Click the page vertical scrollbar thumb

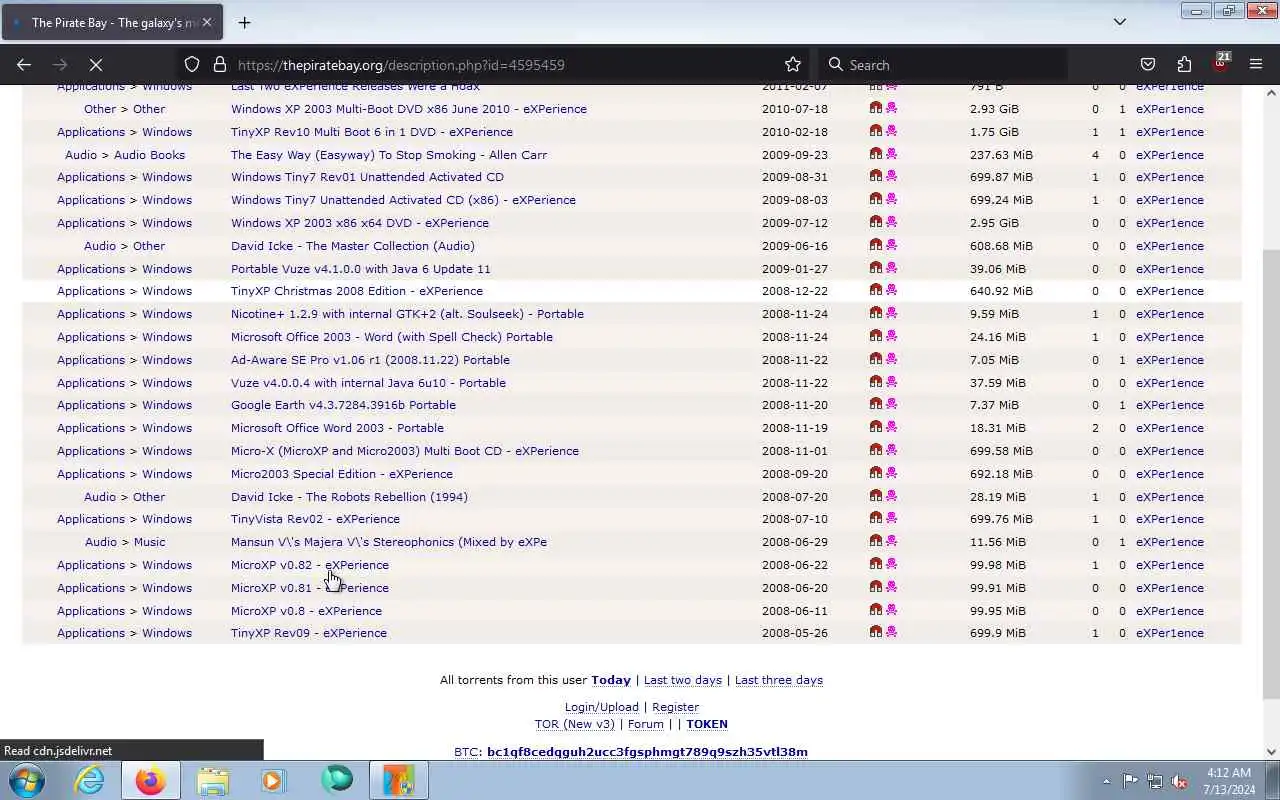(1271, 473)
